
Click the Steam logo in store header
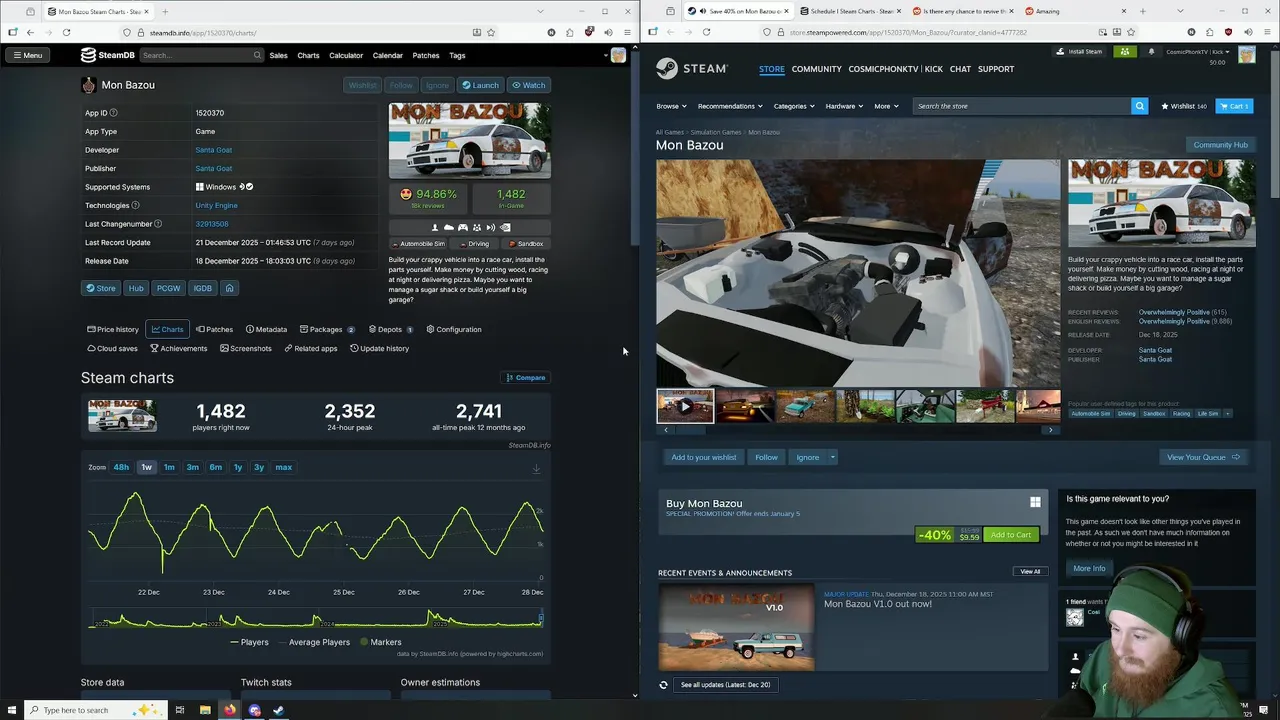(692, 69)
